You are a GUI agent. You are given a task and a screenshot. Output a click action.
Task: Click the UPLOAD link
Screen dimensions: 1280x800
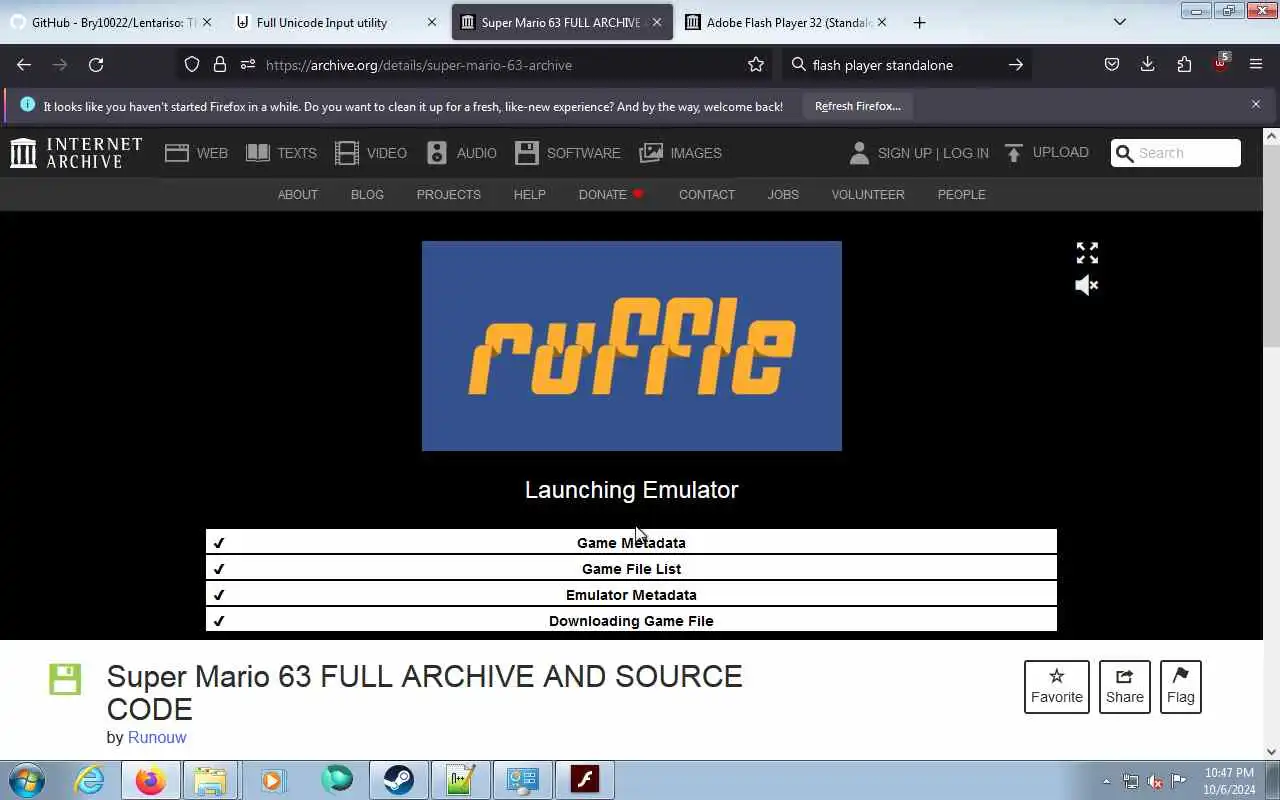1047,153
